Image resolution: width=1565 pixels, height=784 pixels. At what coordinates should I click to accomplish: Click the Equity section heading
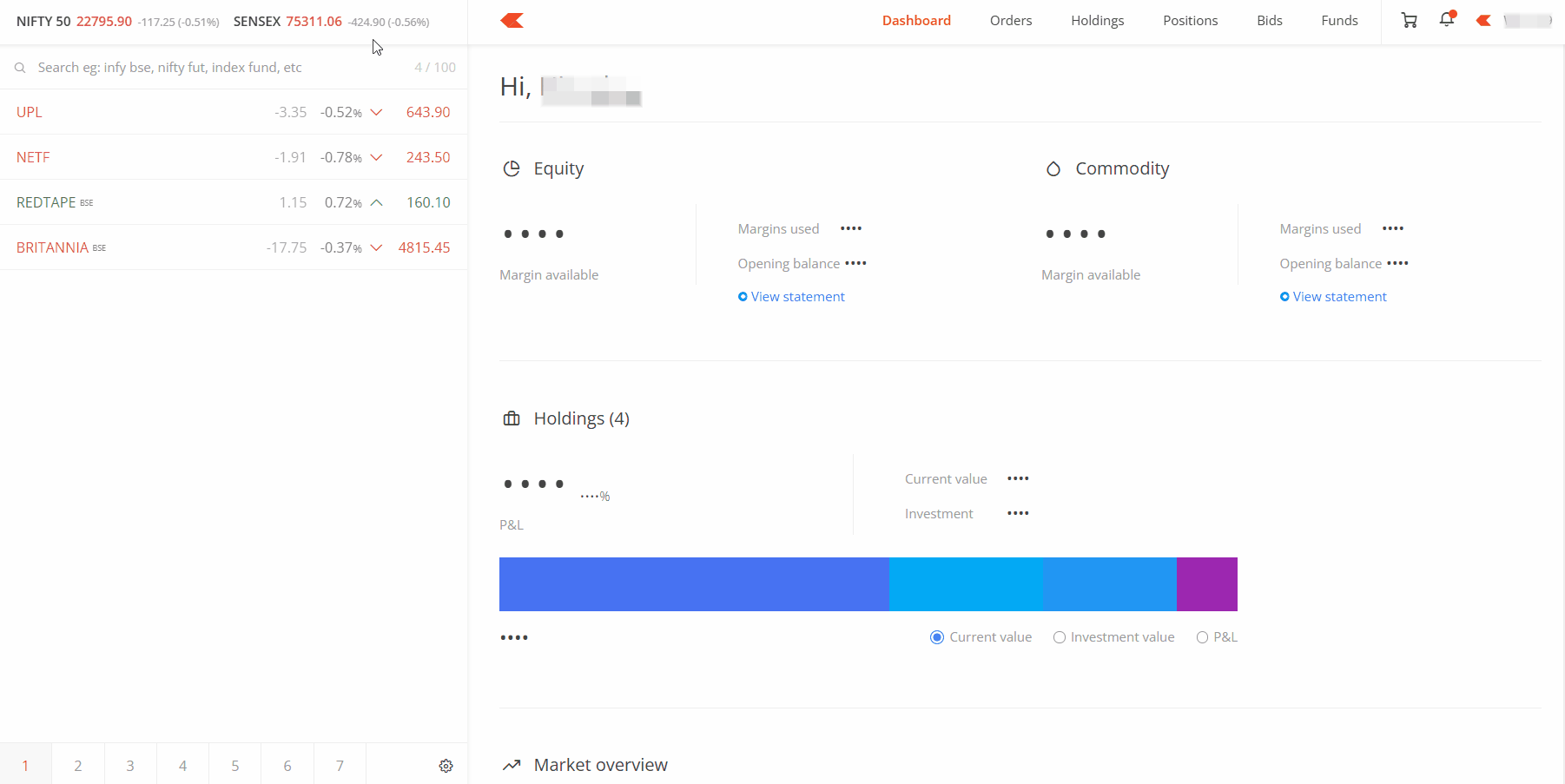click(x=558, y=168)
